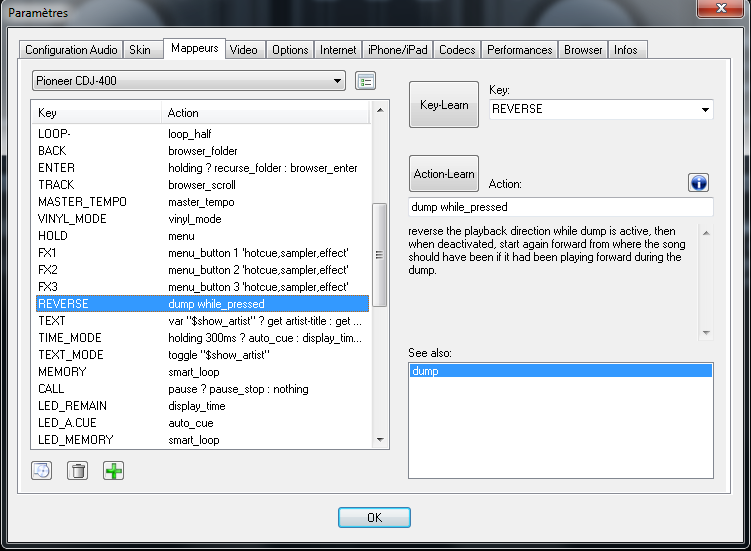Screen dimensions: 751x551
Task: Select the TRACK browser_scroll row
Action: tap(202, 185)
